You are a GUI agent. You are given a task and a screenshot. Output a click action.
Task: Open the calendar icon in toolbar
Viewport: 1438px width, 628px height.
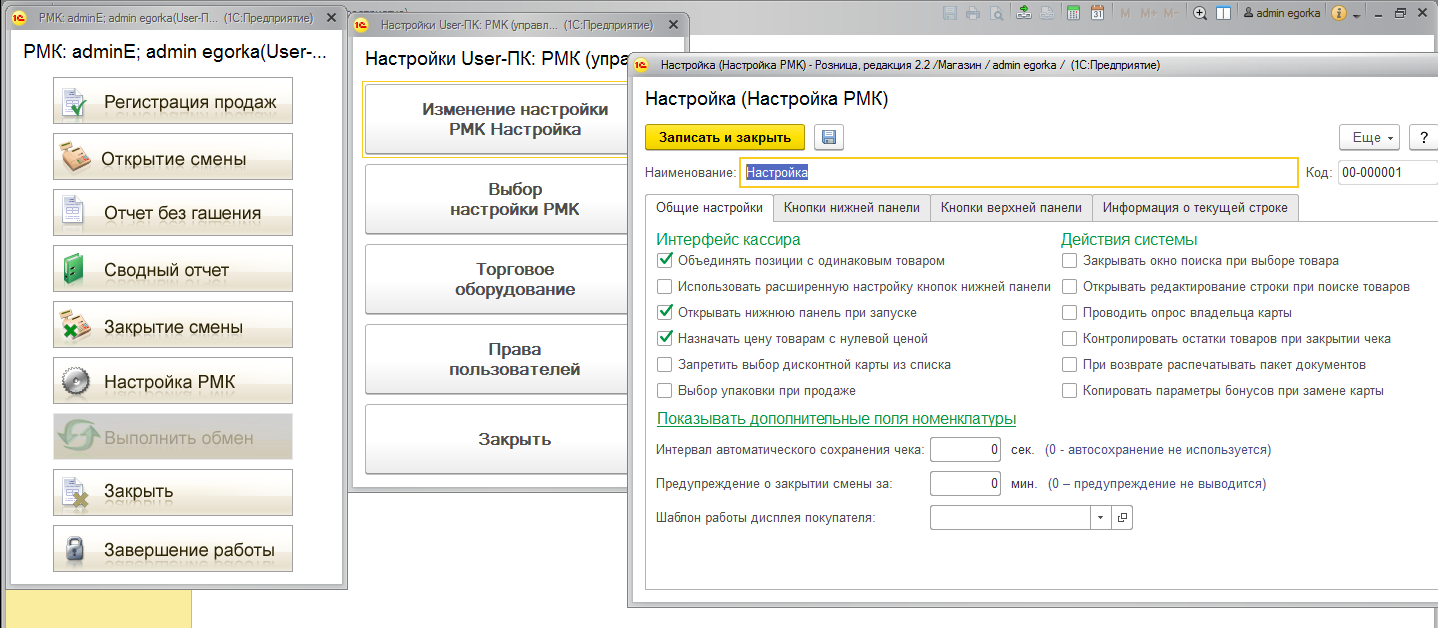point(1097,13)
